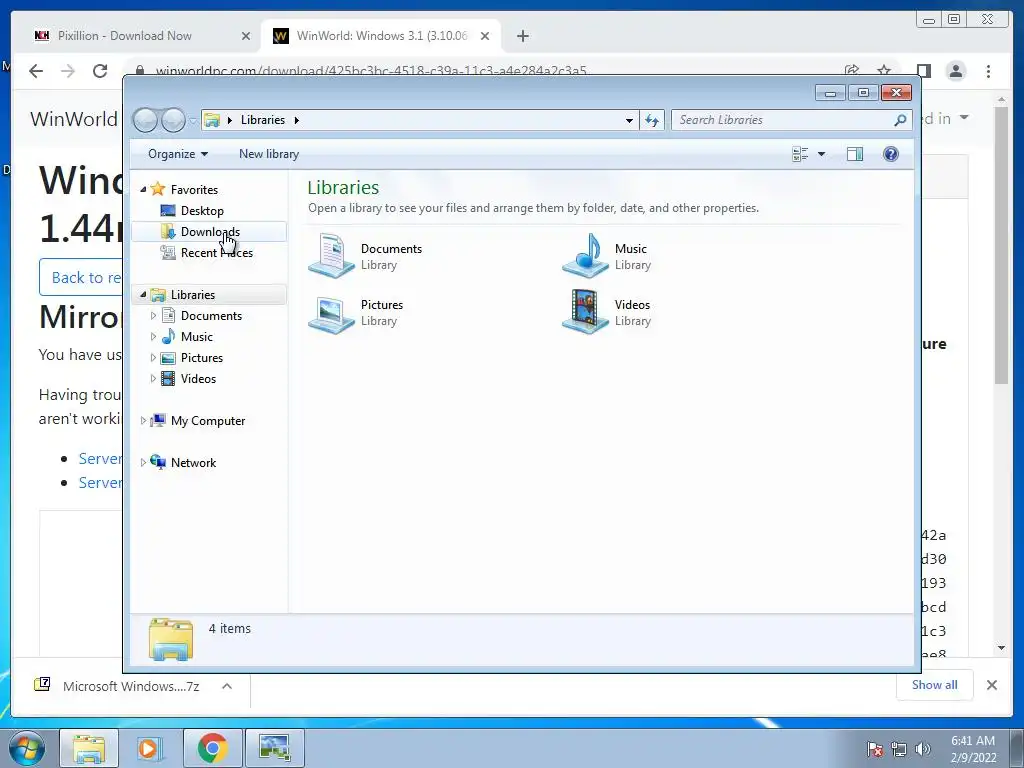Open download item options chevron

pos(227,686)
